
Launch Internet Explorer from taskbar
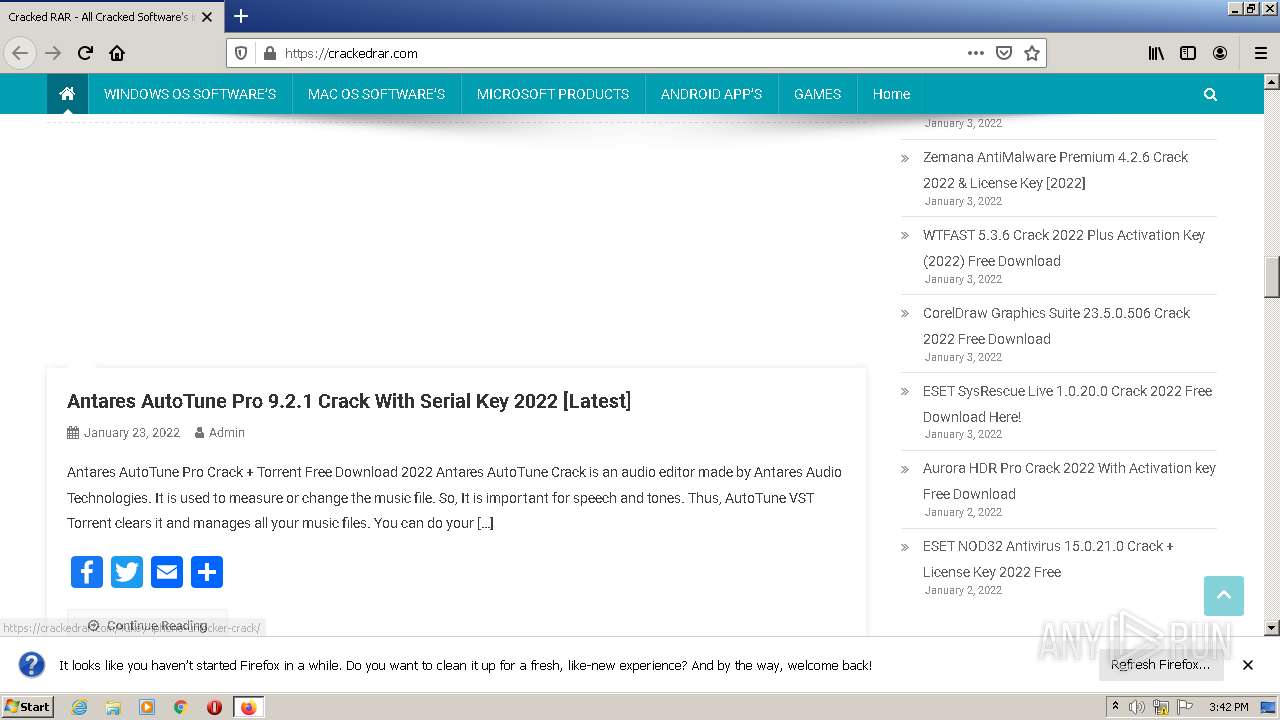[79, 707]
